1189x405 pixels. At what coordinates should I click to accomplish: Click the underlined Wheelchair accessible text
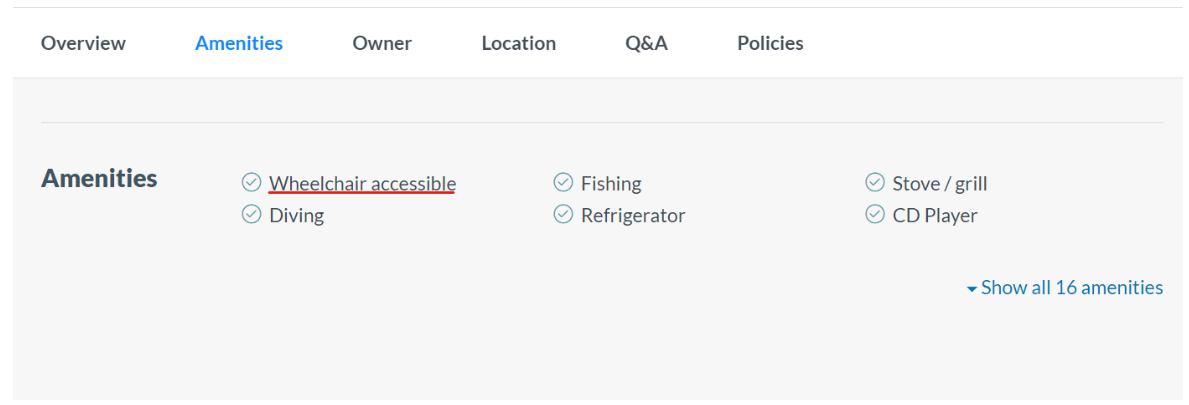pyautogui.click(x=362, y=184)
